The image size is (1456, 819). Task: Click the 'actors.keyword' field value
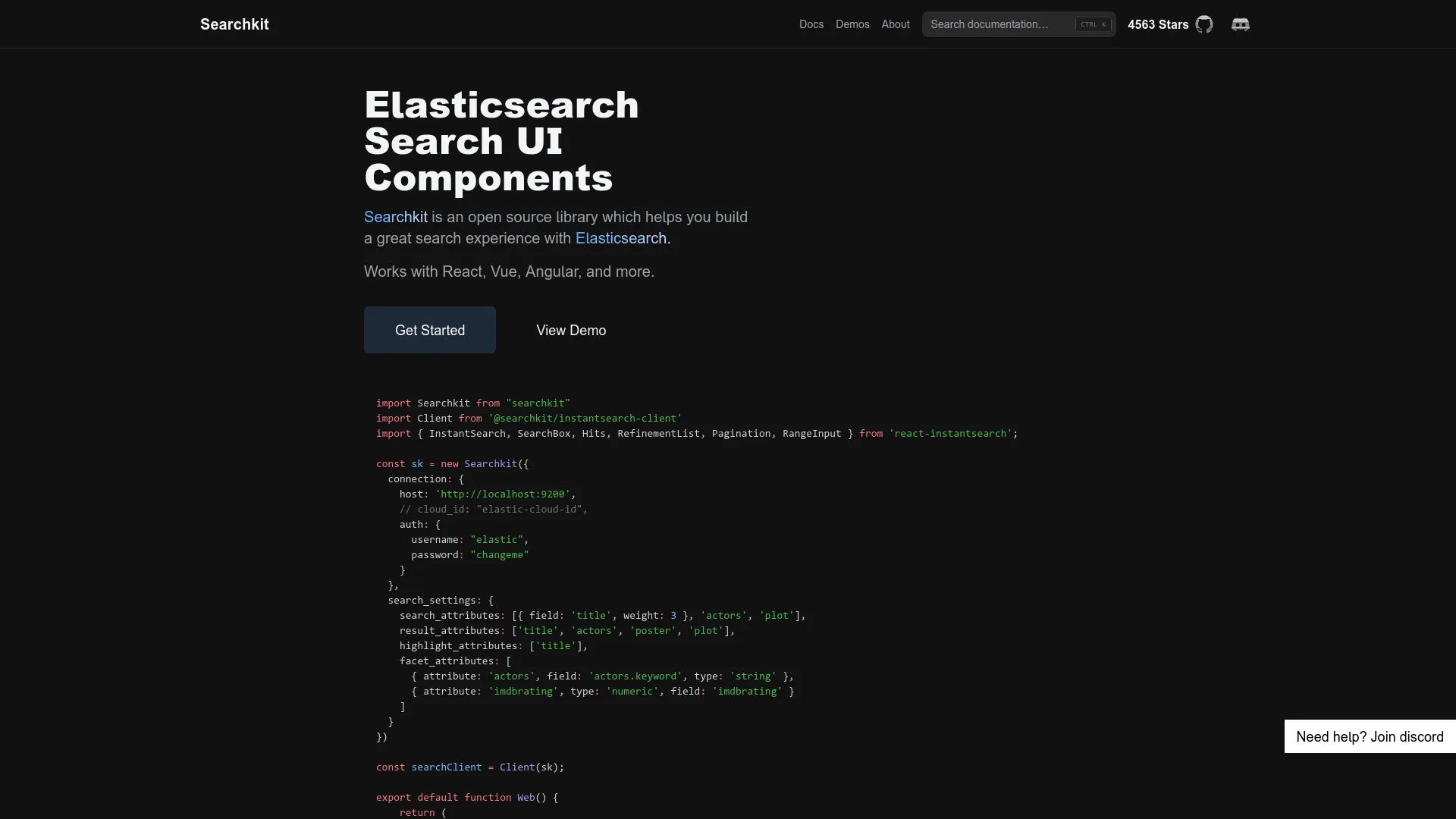(635, 676)
